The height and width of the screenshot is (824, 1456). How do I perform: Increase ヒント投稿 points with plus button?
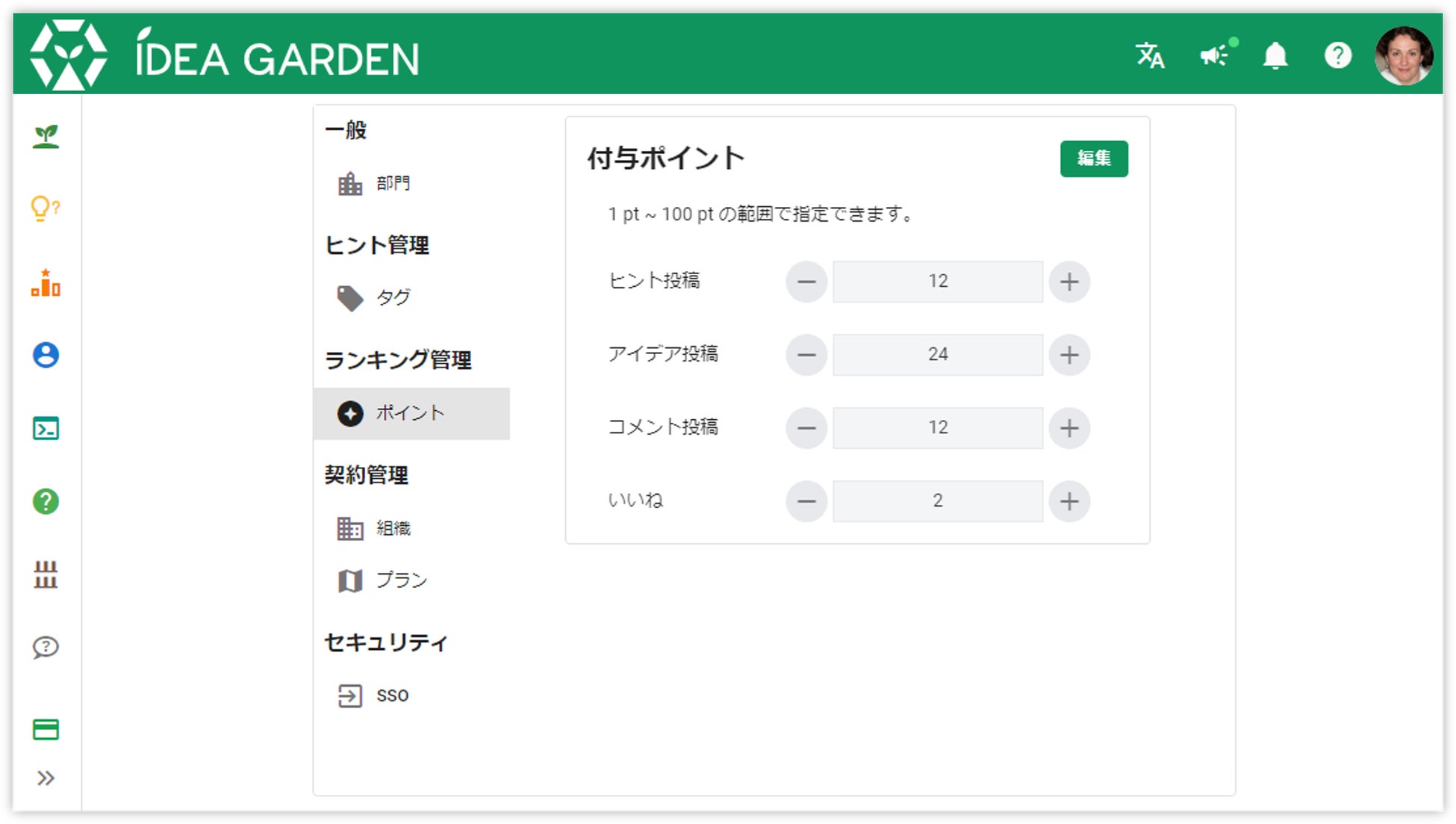coord(1068,282)
